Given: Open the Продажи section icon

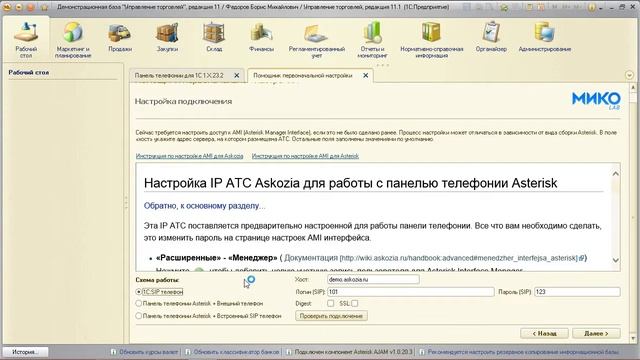Looking at the screenshot, I should tap(120, 38).
